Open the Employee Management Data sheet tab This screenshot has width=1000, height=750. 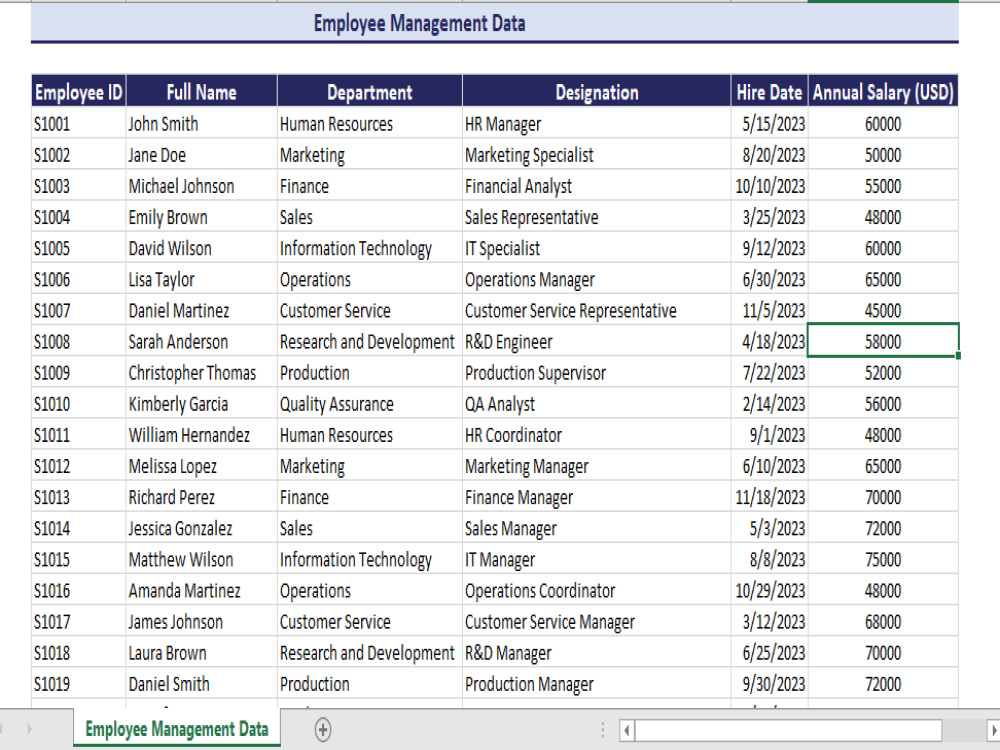click(177, 729)
